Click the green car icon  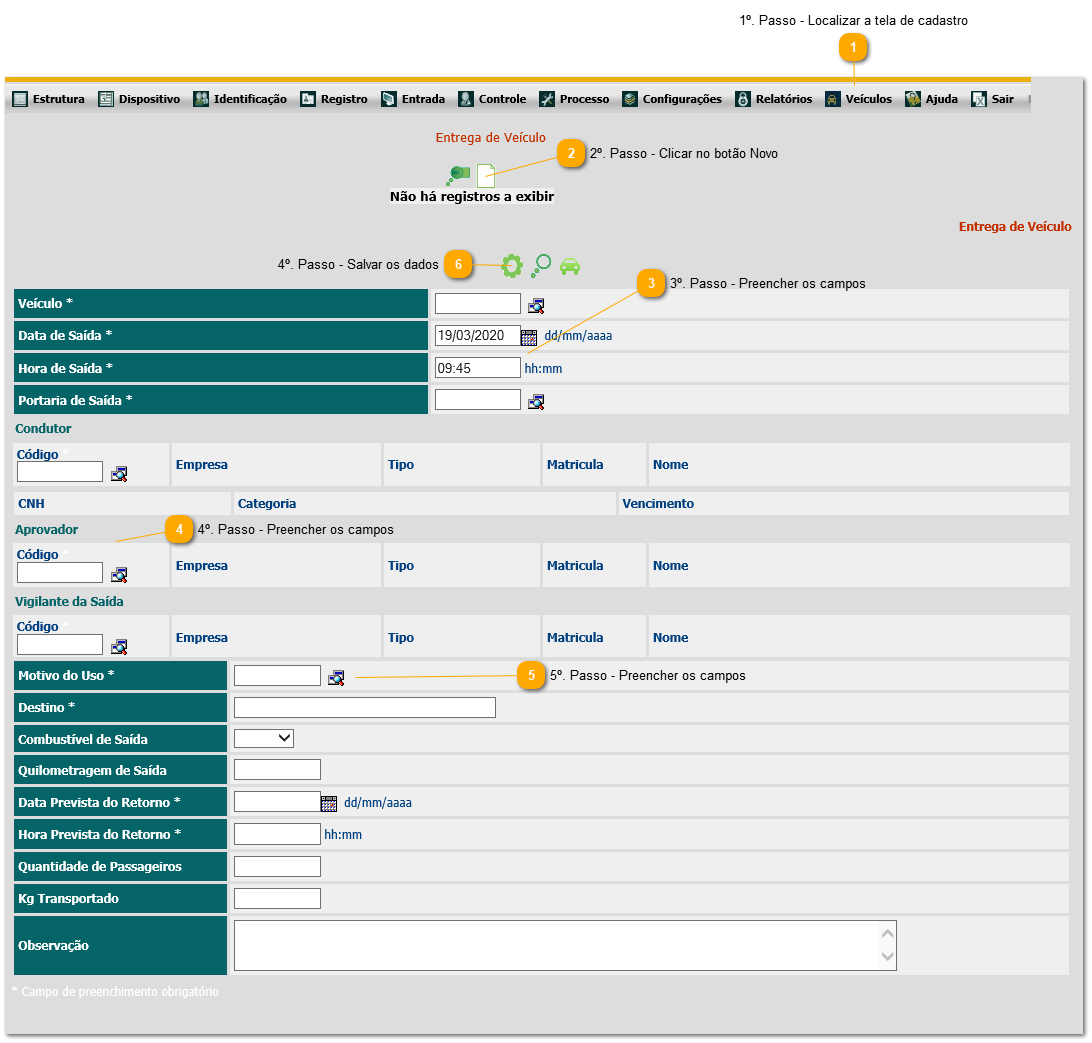(570, 266)
